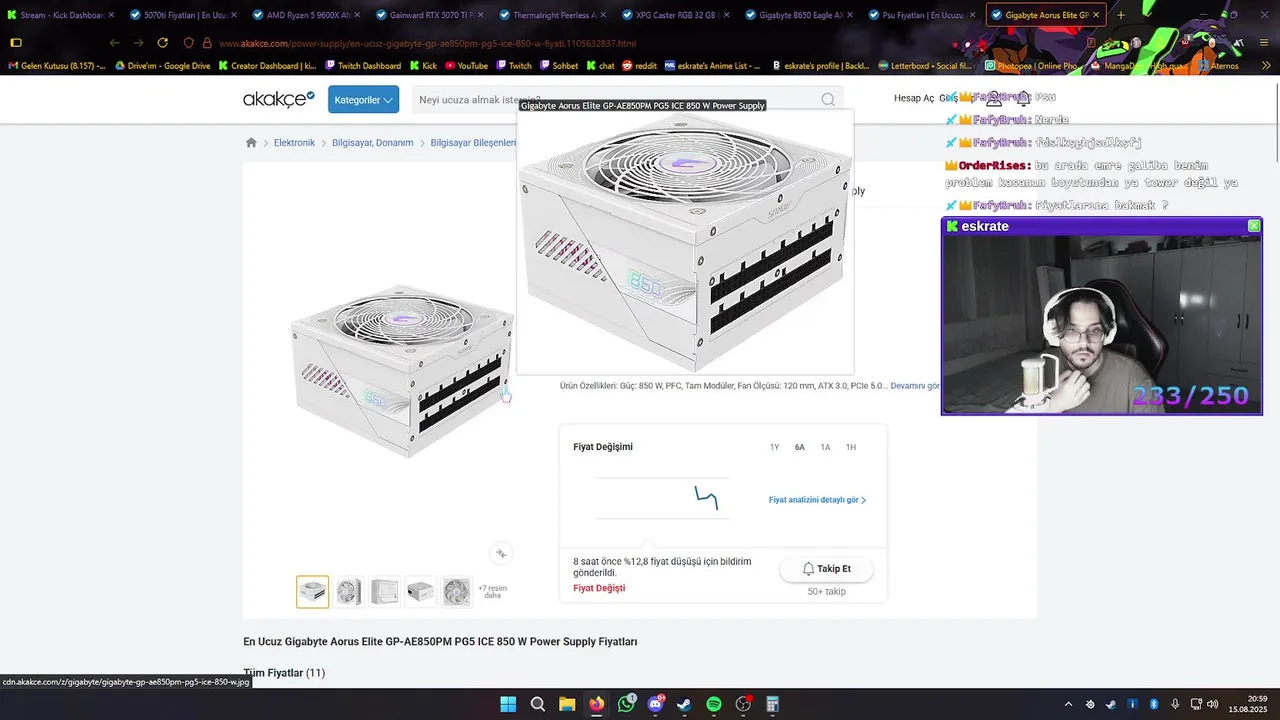Switch to 5070ti Fiyatları tab
The height and width of the screenshot is (720, 1280).
[183, 15]
